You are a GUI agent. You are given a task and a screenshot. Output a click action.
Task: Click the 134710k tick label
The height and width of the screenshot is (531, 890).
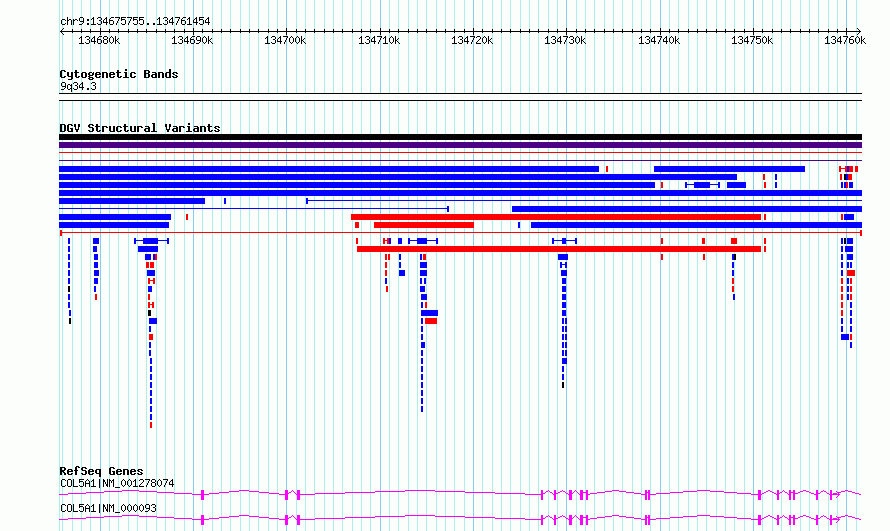click(379, 40)
